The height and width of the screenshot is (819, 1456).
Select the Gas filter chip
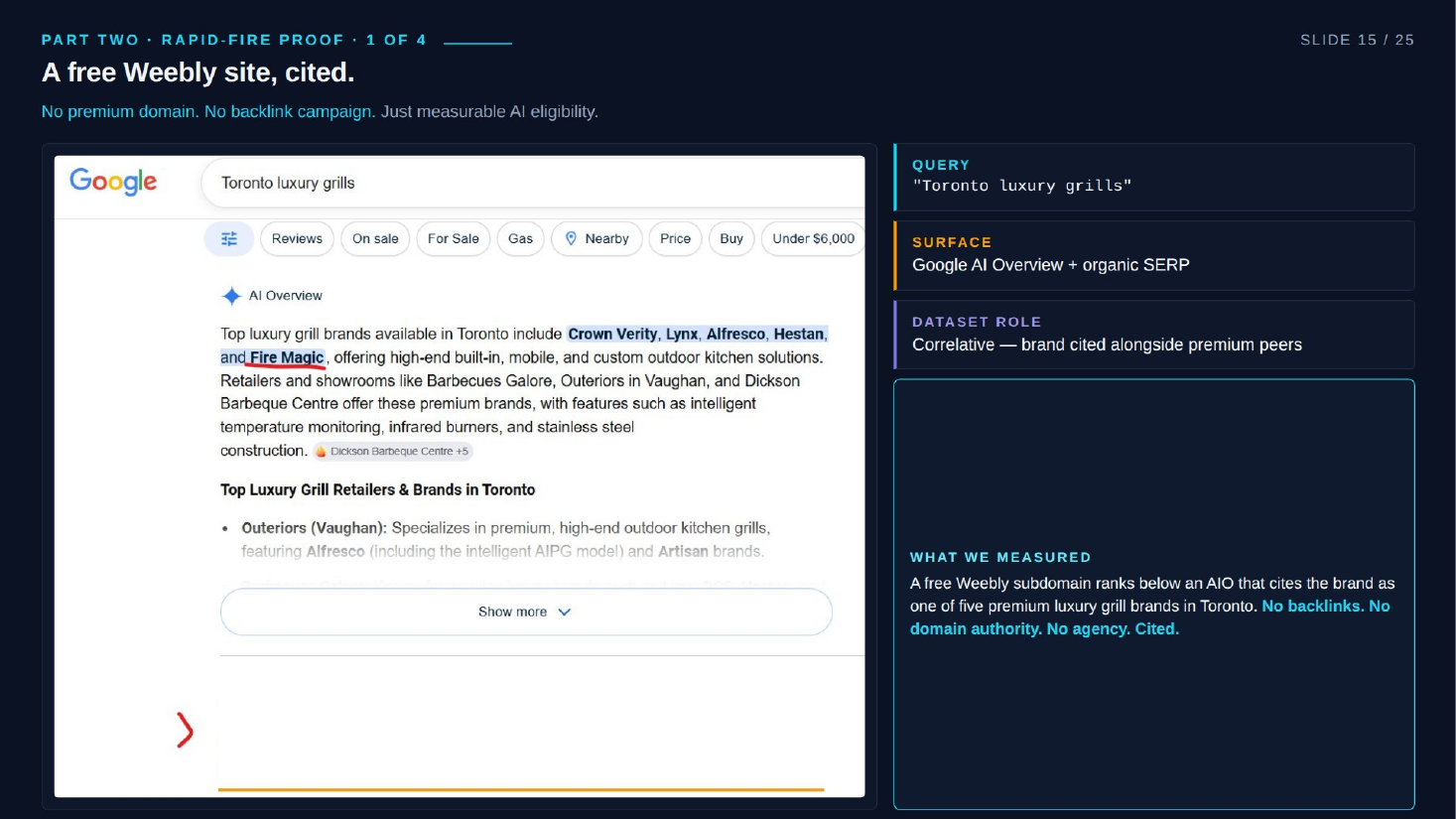click(520, 238)
